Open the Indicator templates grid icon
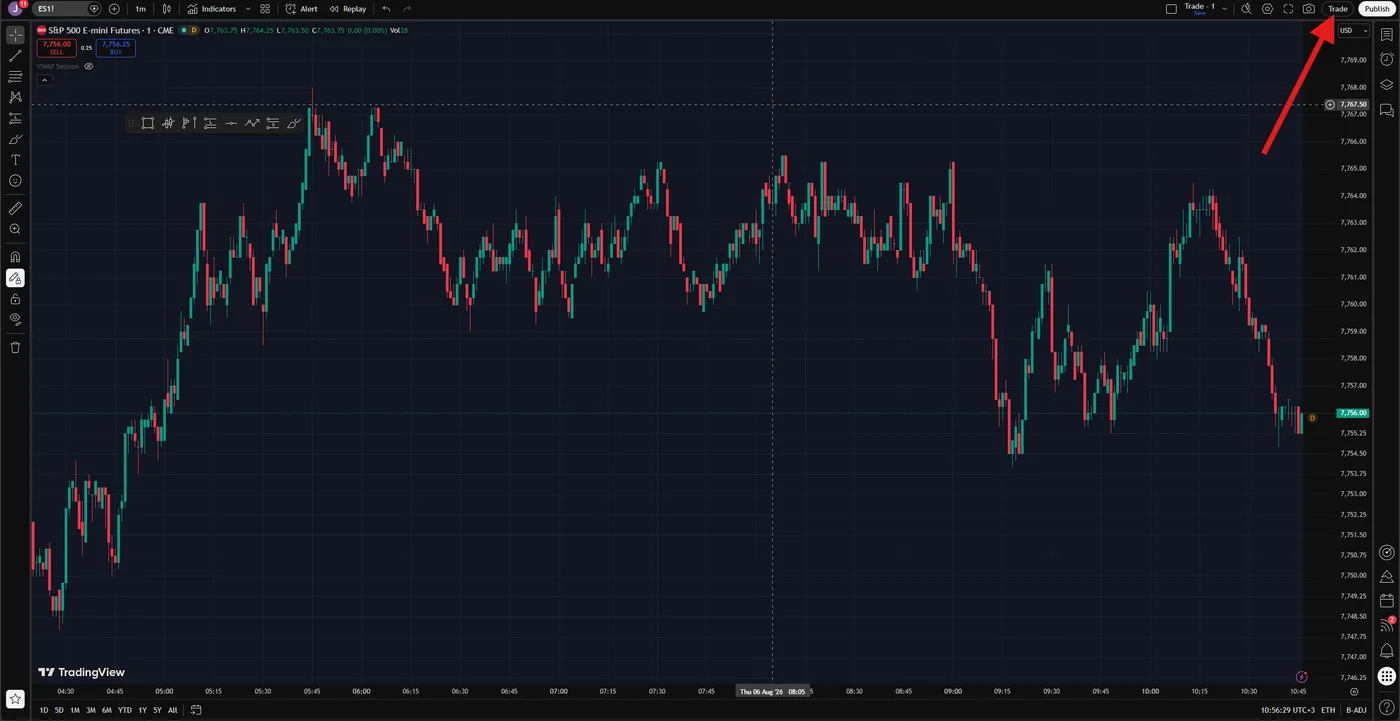 pyautogui.click(x=265, y=8)
